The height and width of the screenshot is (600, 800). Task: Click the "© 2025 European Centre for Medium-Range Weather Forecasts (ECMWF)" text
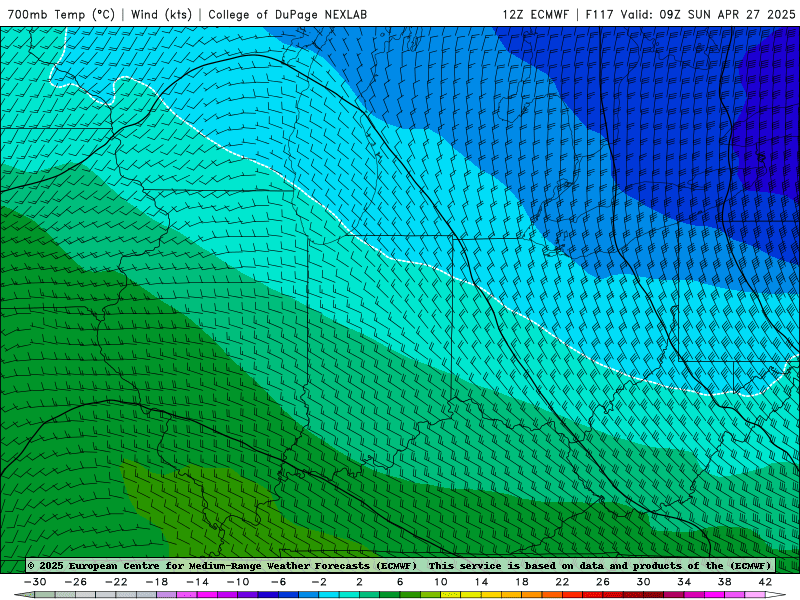coord(222,565)
